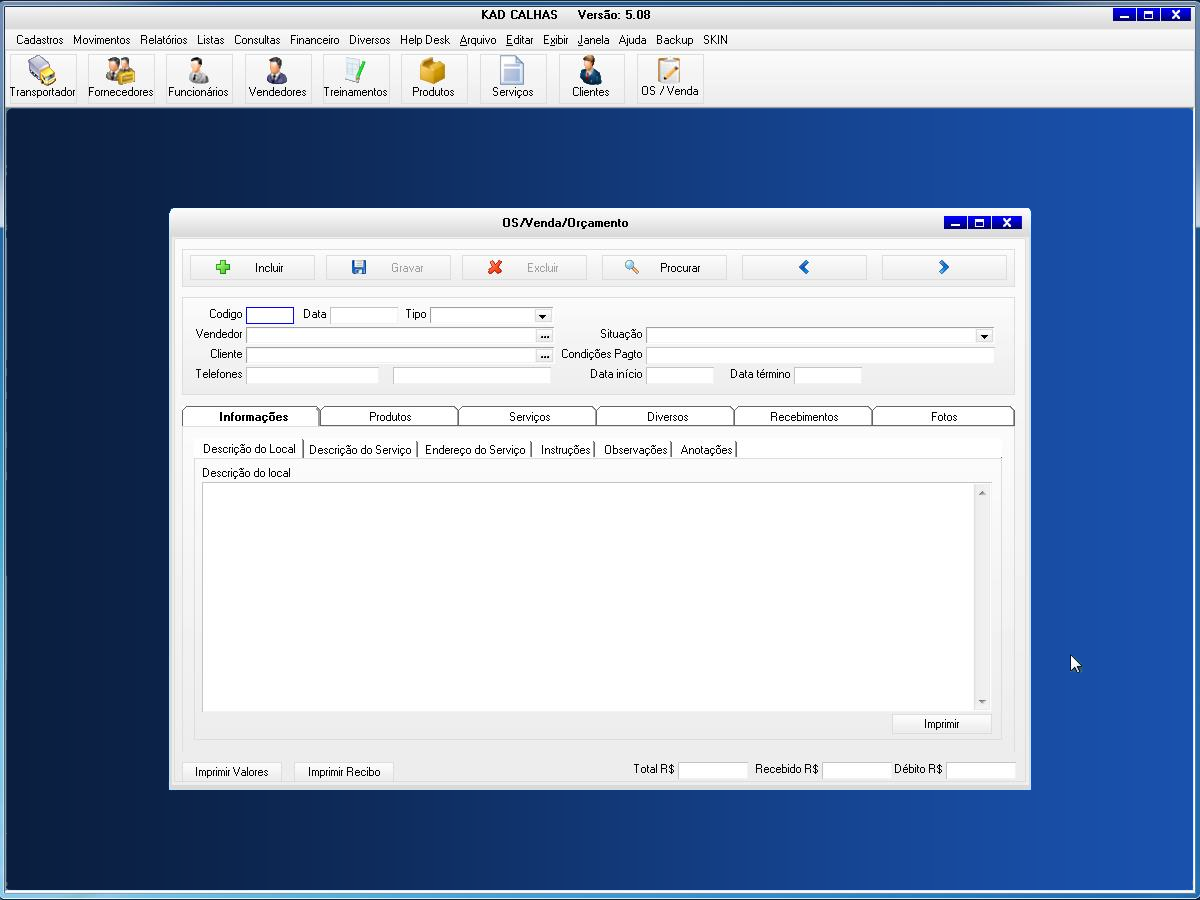
Task: Go to next record with right arrow
Action: pyautogui.click(x=944, y=268)
